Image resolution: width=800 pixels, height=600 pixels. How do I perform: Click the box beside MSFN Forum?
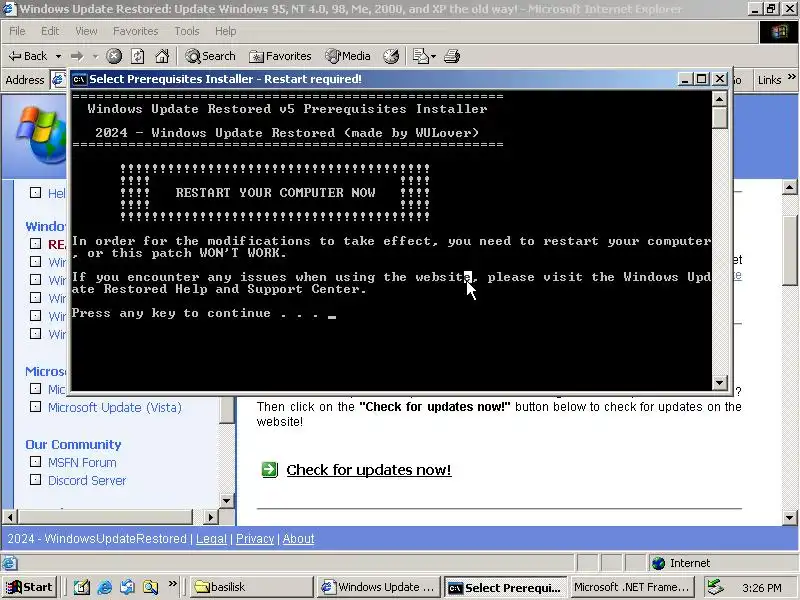point(35,462)
